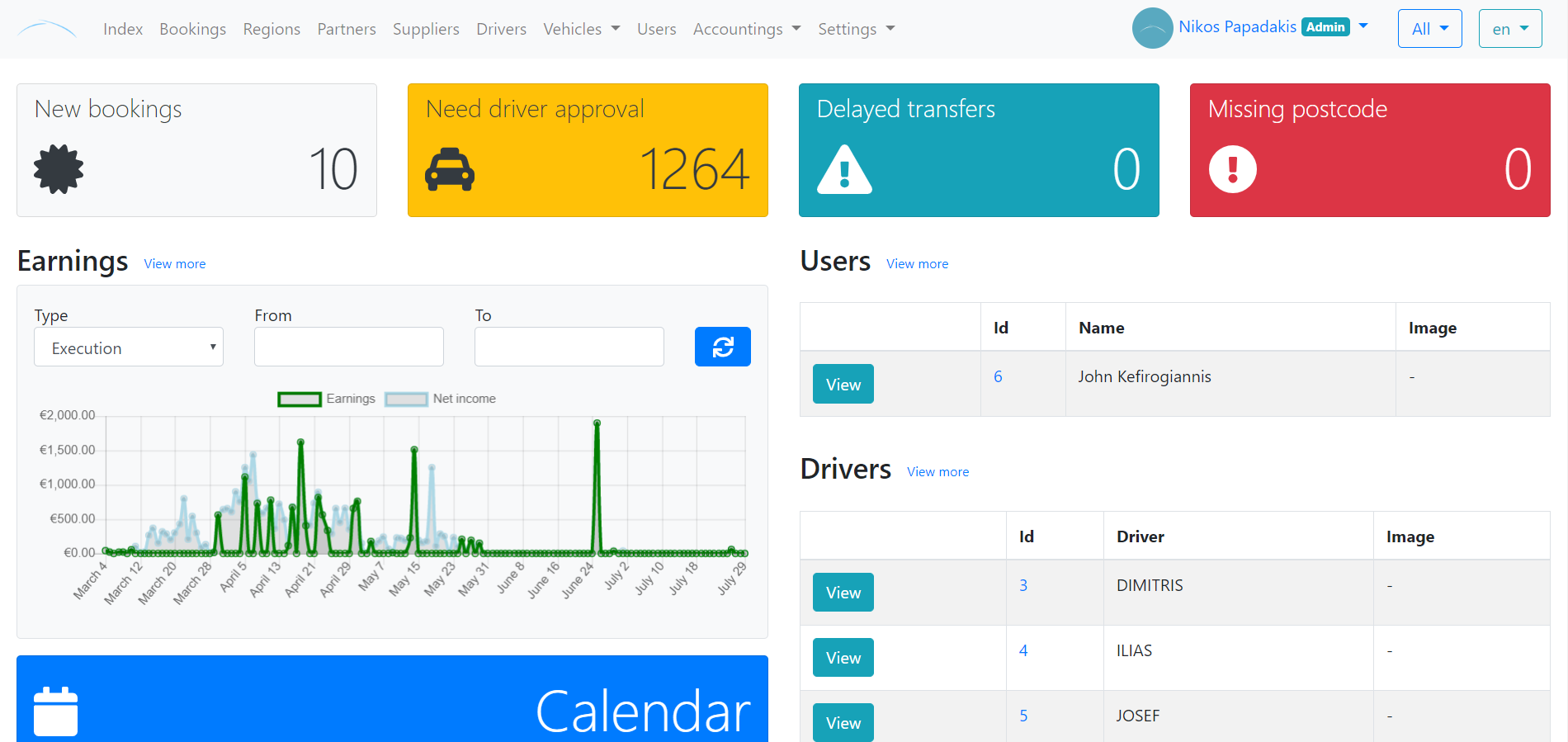Expand the All filter dropdown
1568x742 pixels.
1429,29
